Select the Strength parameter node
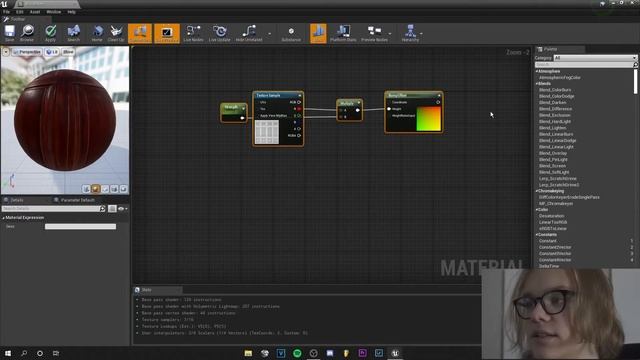This screenshot has width=640, height=360. [x=233, y=113]
